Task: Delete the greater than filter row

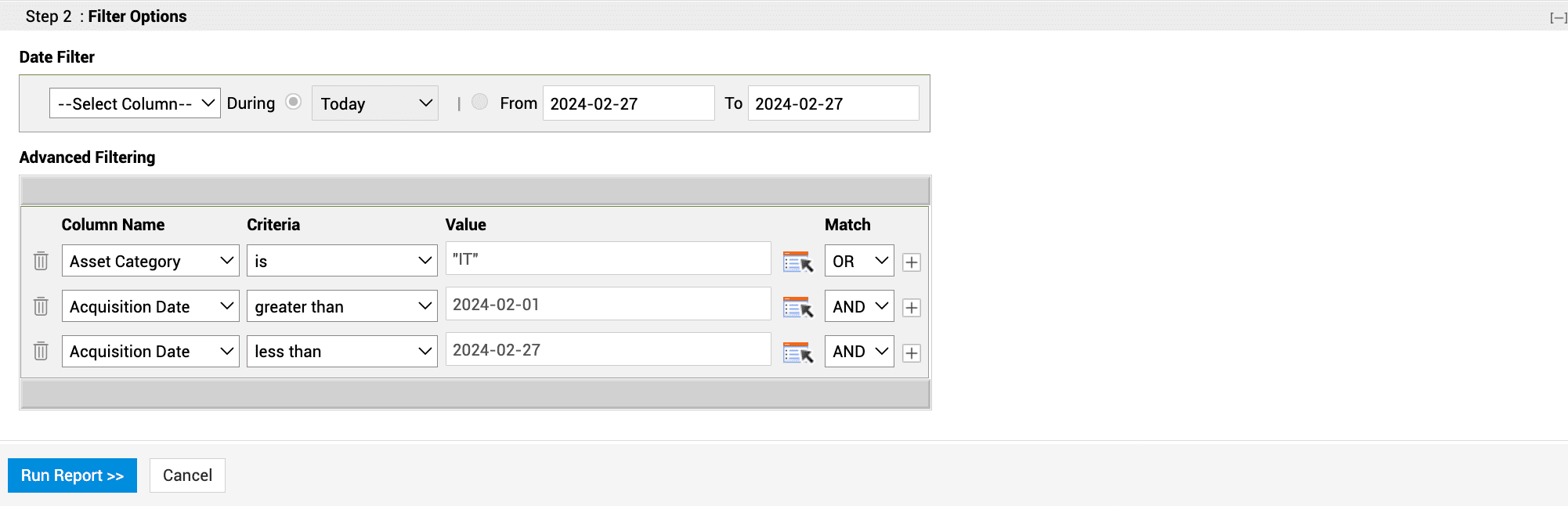Action: point(41,306)
